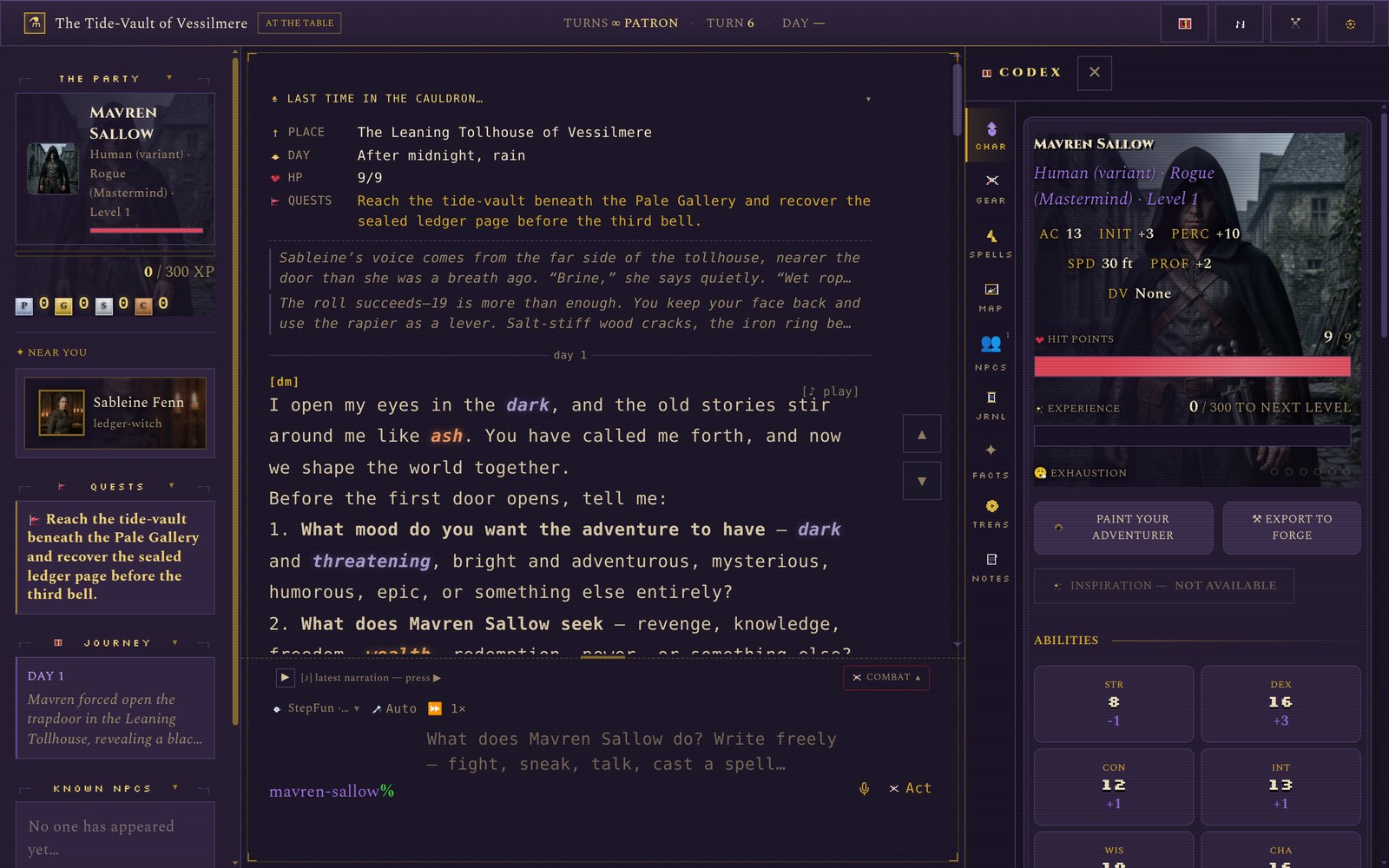The height and width of the screenshot is (868, 1389).
Task: Click the DEX ability card
Action: click(x=1280, y=704)
